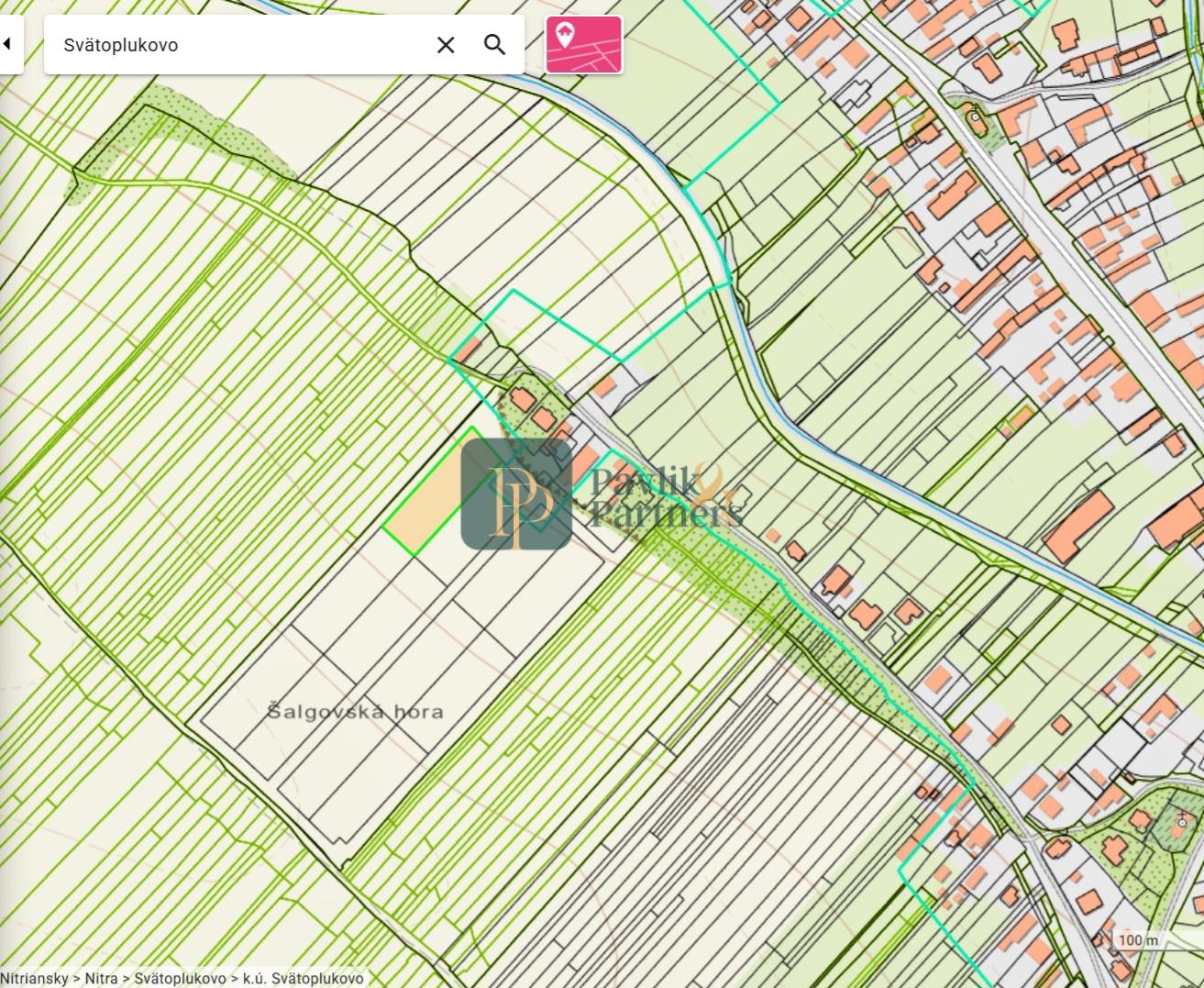Collapse the side panel with the left arrow
Image resolution: width=1204 pixels, height=988 pixels.
[8, 44]
